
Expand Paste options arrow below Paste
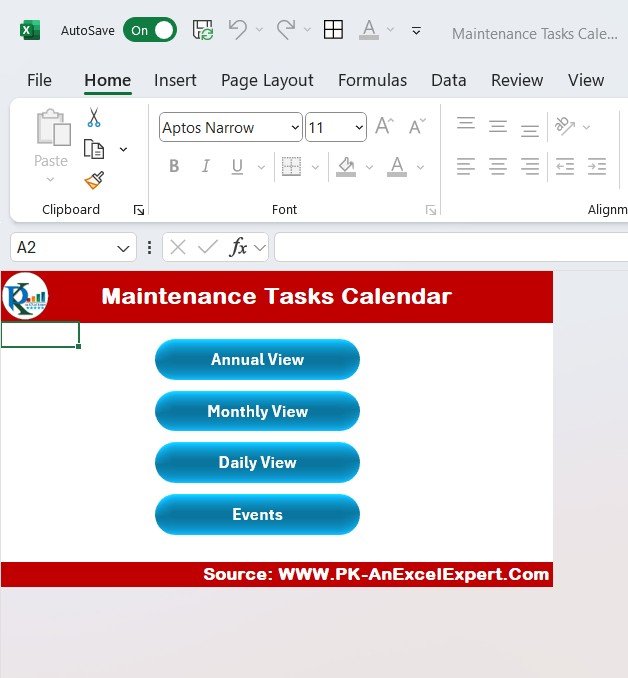pos(51,179)
